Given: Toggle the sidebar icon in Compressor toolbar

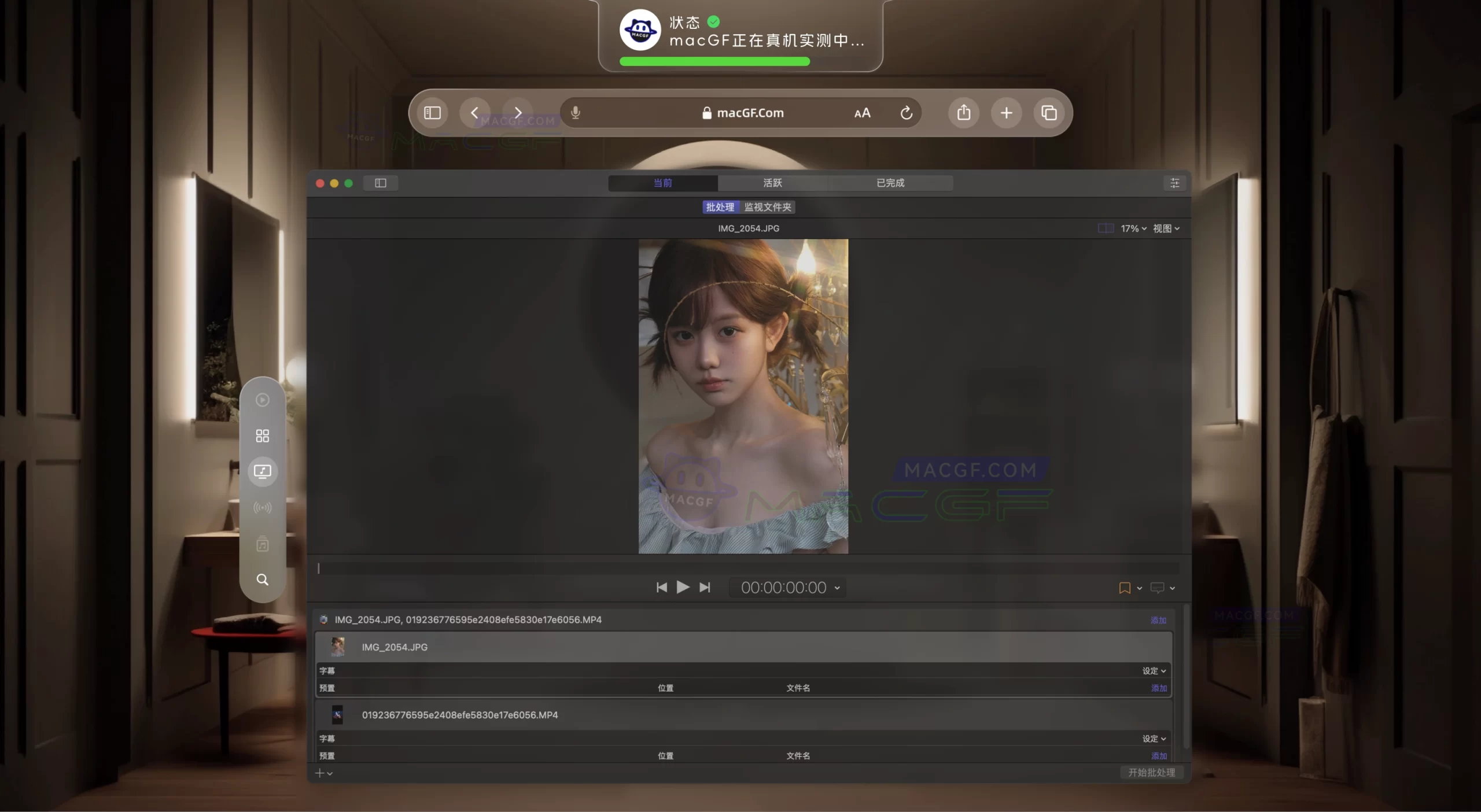Looking at the screenshot, I should pos(380,183).
